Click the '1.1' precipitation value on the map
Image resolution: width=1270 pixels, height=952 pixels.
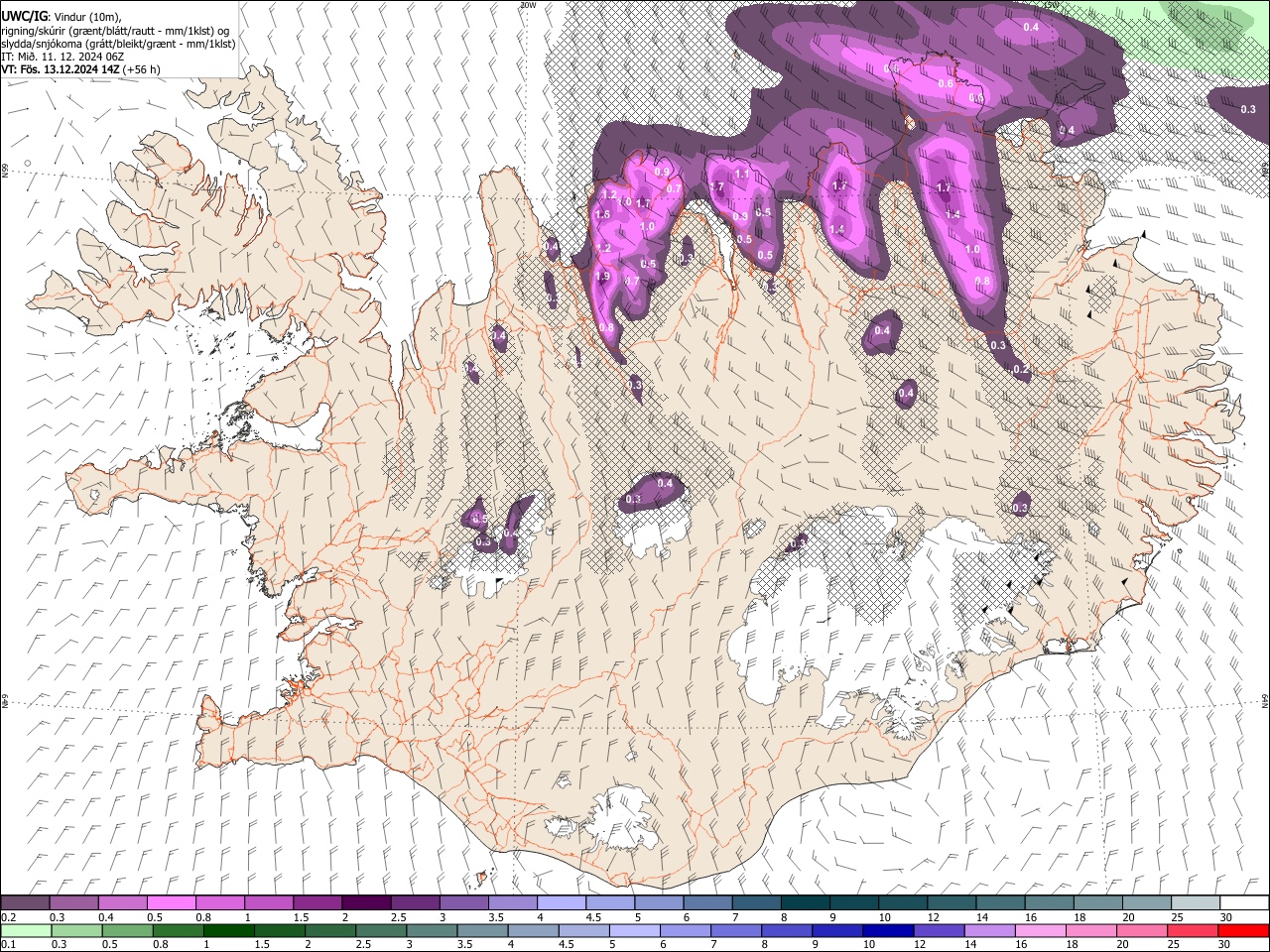741,175
